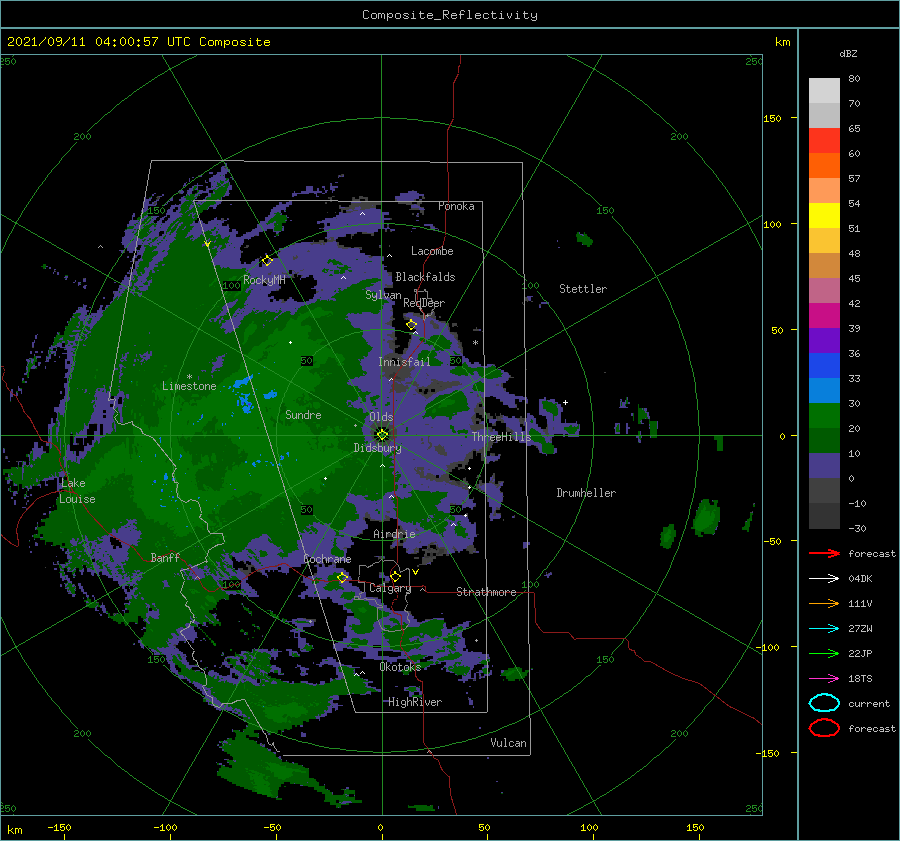The image size is (900, 841).
Task: Click the Ponoka city label
Action: [456, 206]
